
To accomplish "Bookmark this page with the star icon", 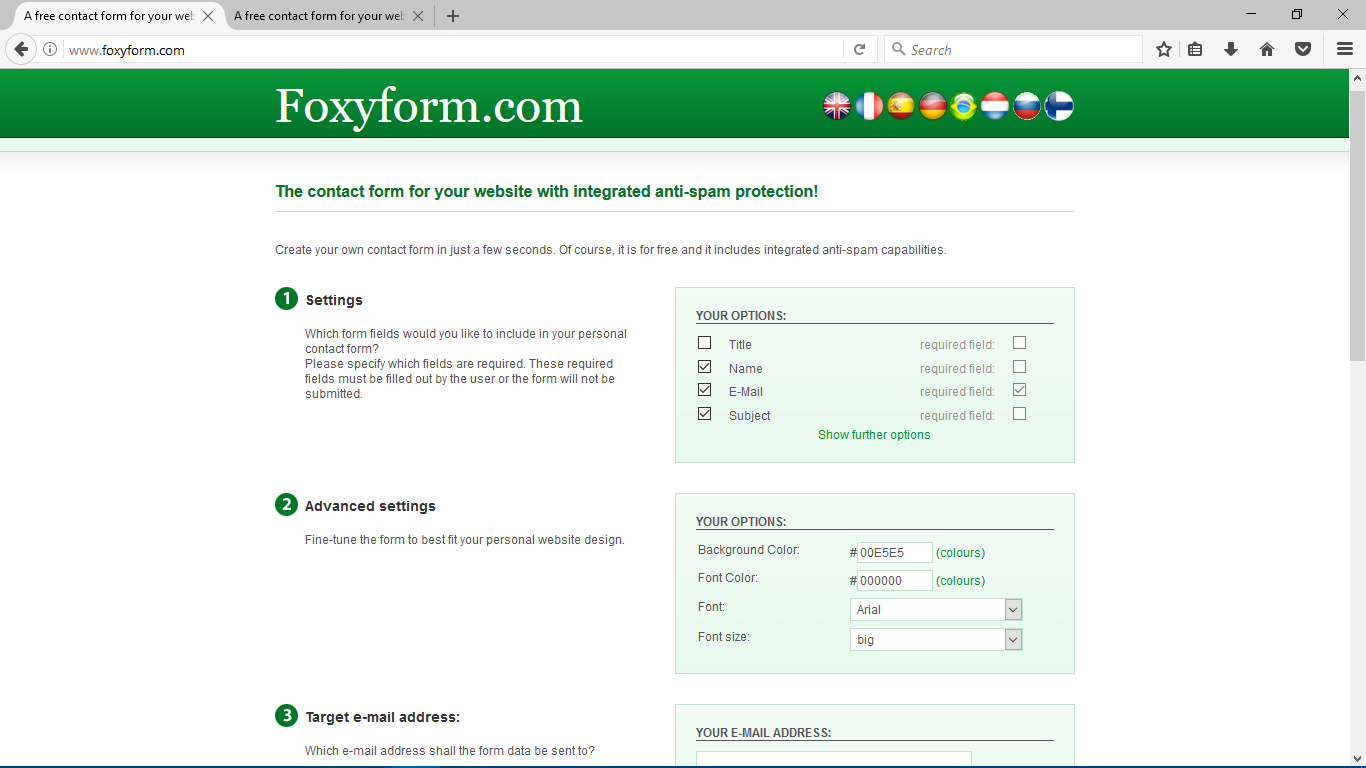I will tap(1163, 49).
